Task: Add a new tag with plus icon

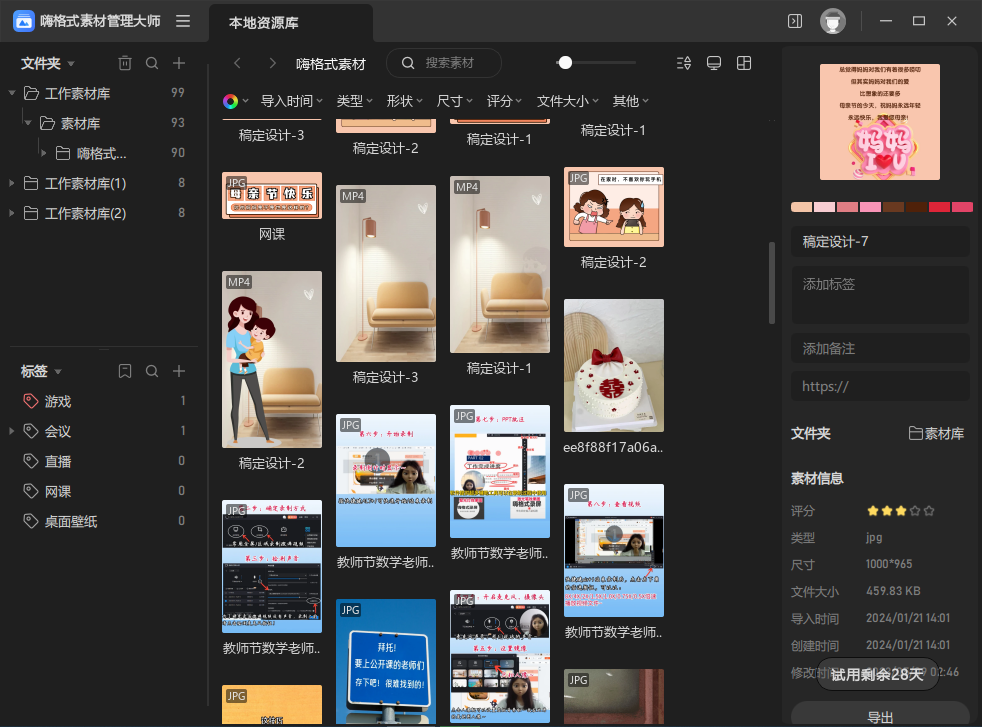Action: (179, 371)
